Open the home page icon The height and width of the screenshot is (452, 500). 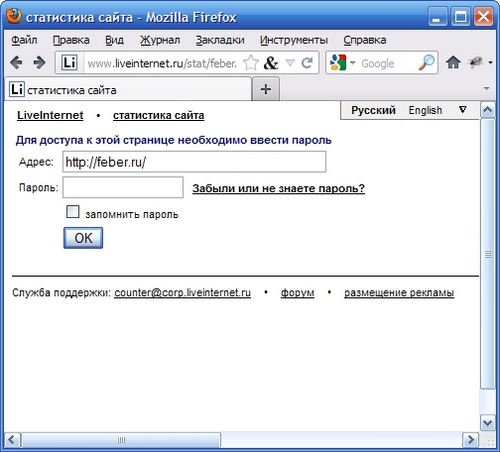click(x=453, y=62)
